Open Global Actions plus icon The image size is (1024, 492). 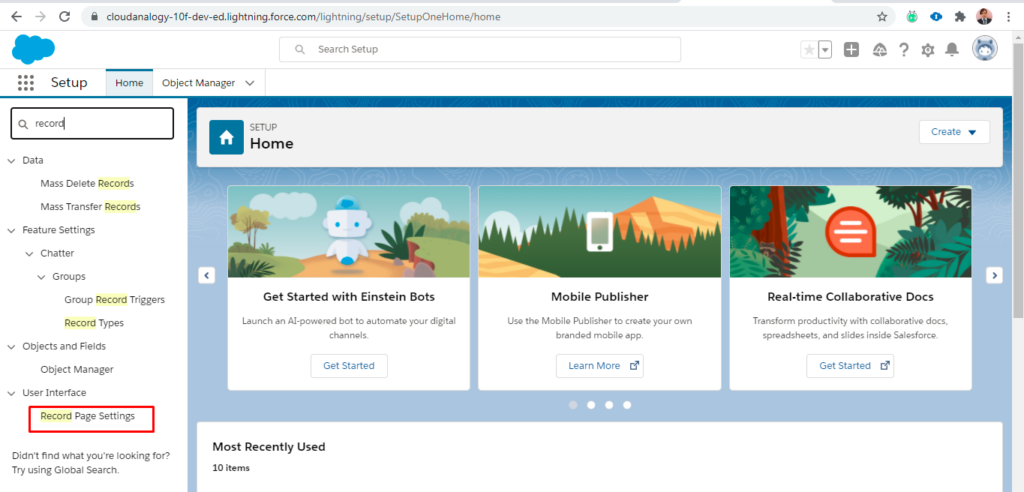pyautogui.click(x=851, y=50)
